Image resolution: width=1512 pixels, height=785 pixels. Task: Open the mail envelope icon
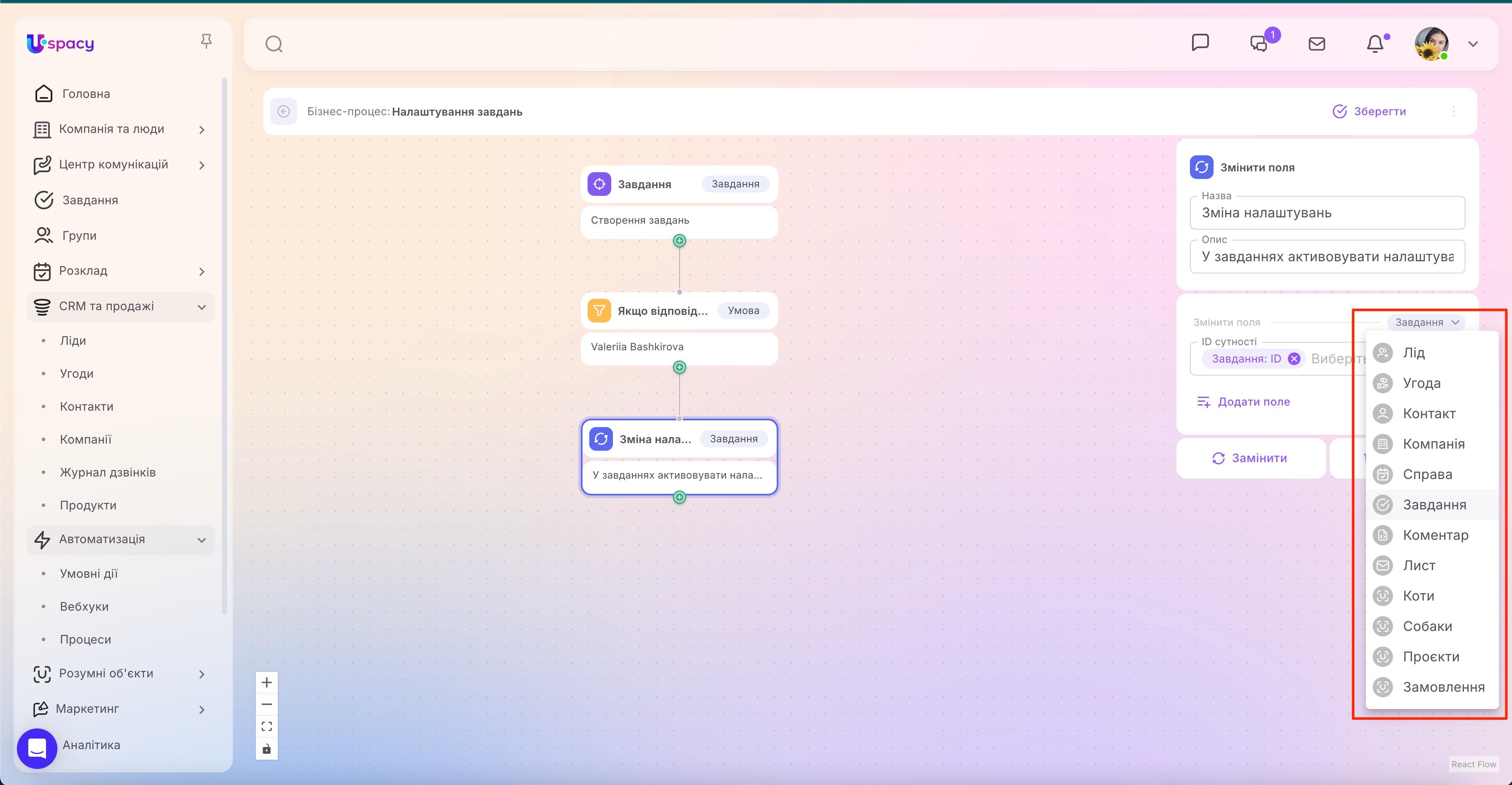[x=1317, y=43]
